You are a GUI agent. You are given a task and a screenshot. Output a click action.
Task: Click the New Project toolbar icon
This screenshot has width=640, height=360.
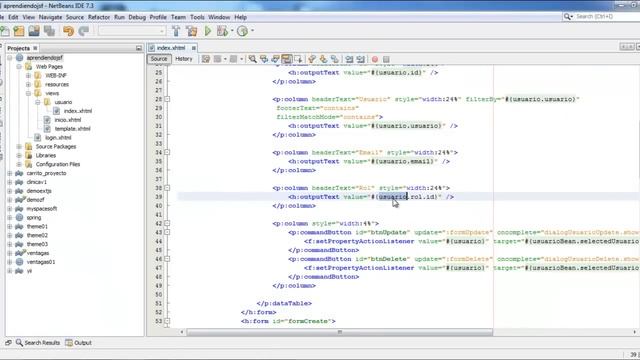click(19, 31)
